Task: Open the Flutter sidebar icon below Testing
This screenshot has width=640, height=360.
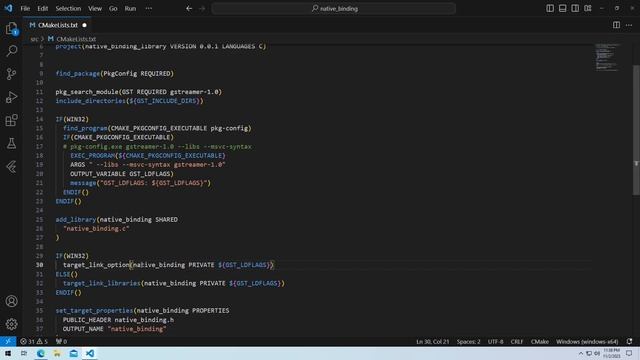Action: pos(11,167)
